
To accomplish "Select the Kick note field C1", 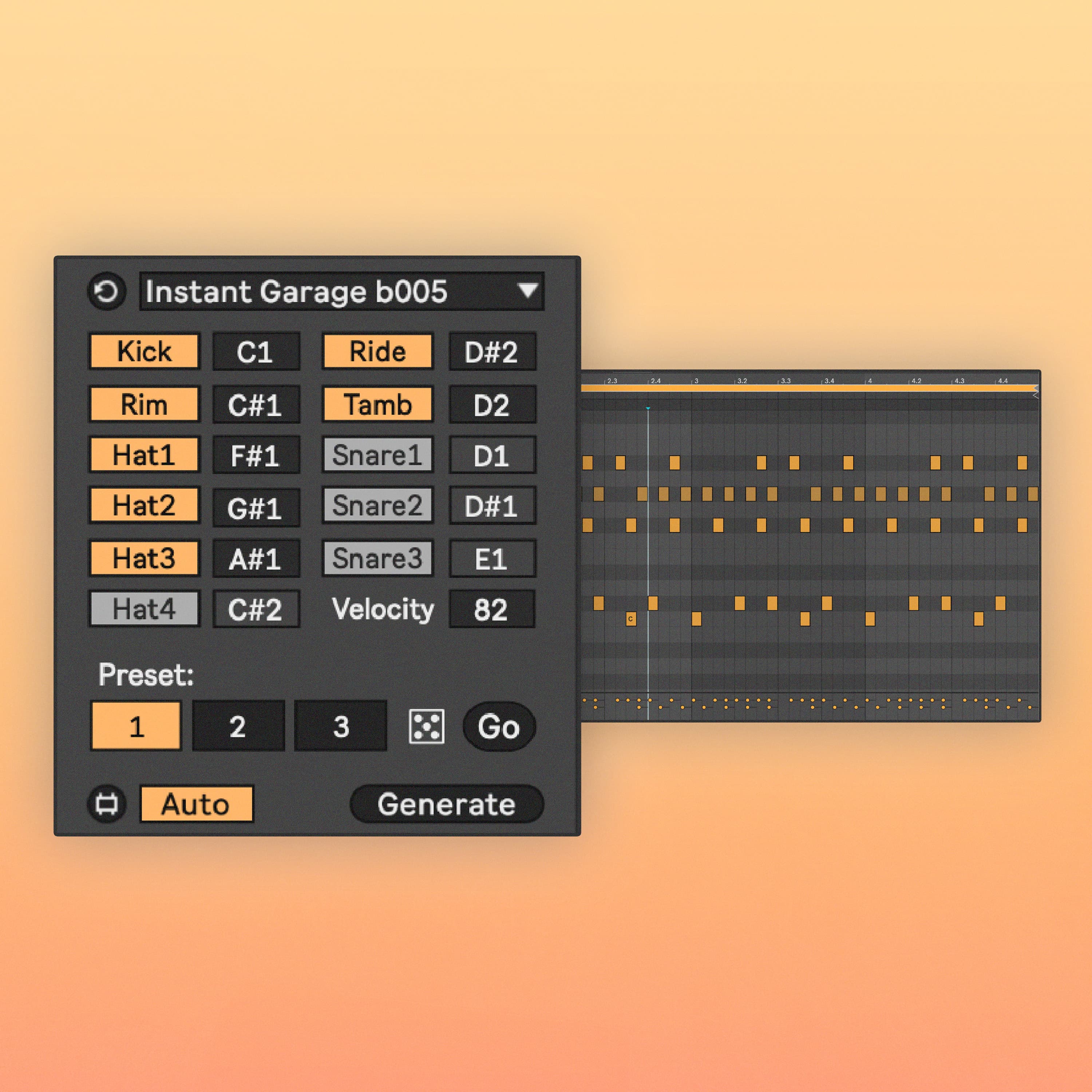I will [x=256, y=352].
